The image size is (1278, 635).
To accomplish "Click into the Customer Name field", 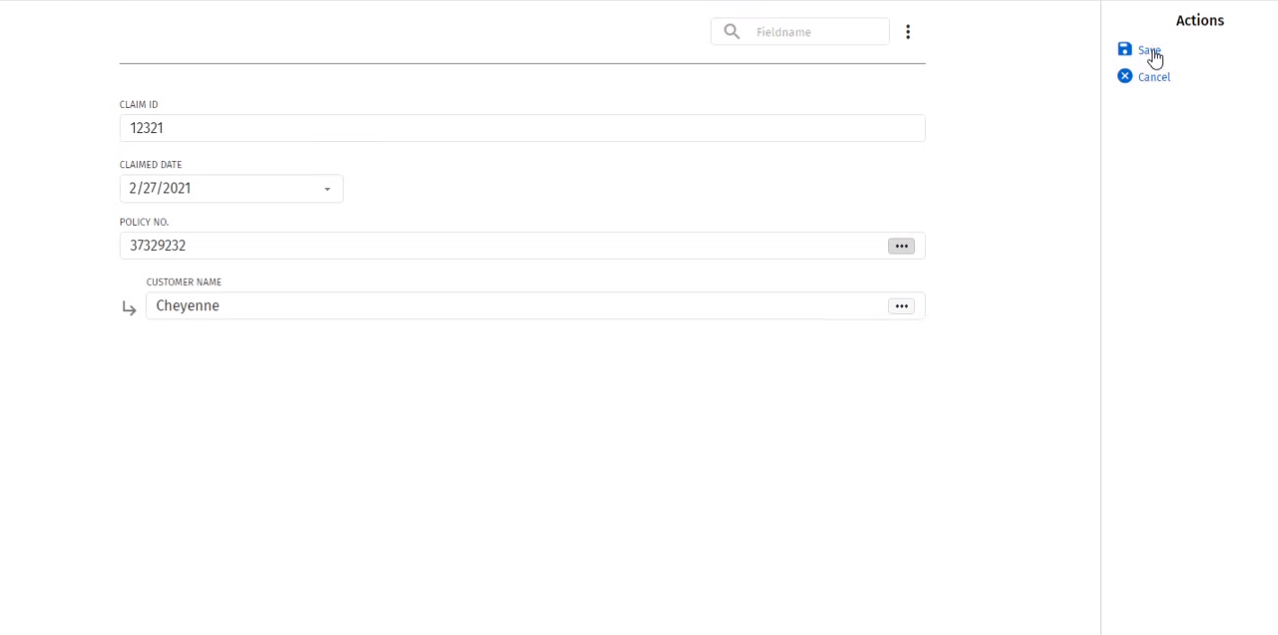I will tap(510, 306).
